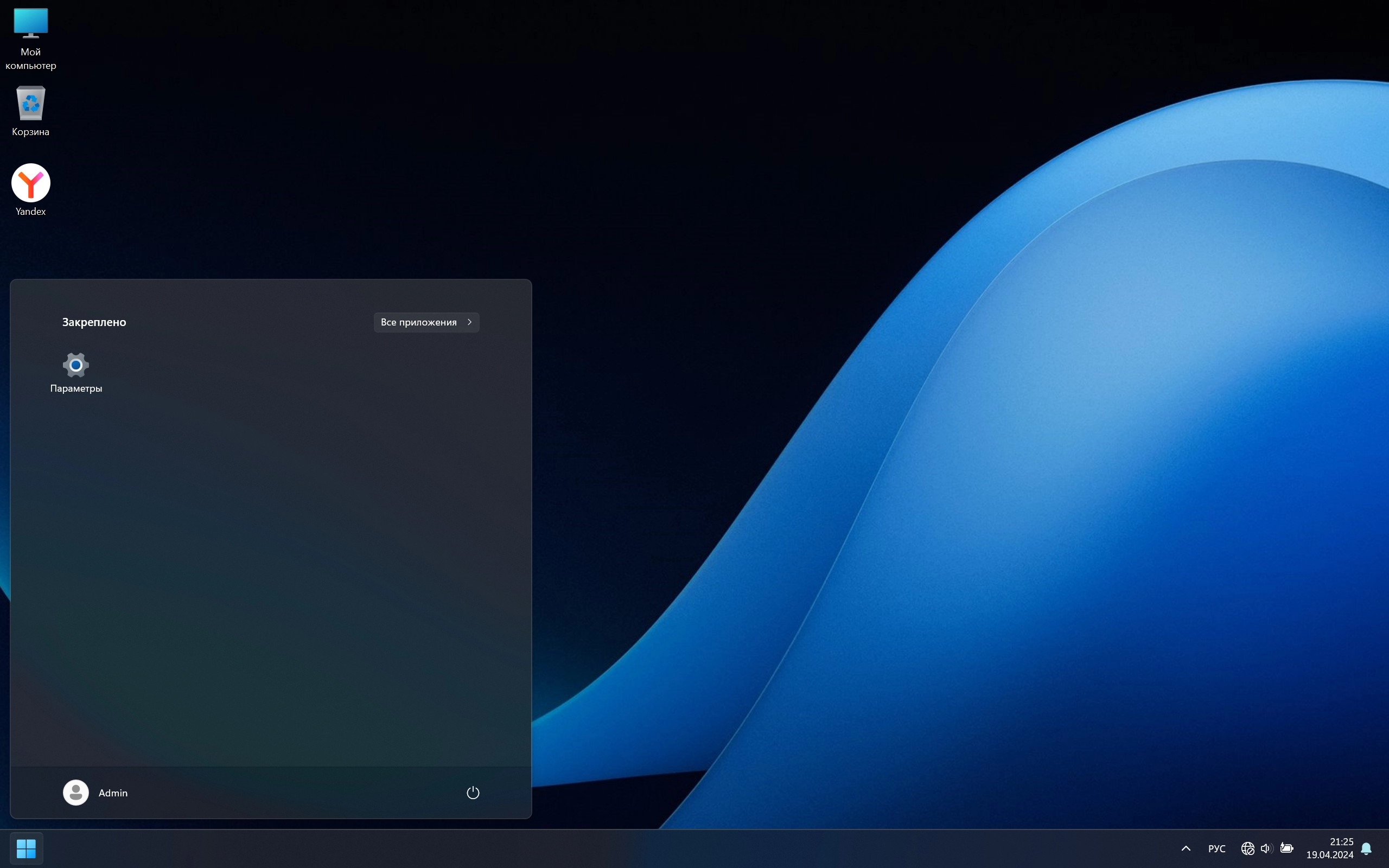Click the Admin account name
The image size is (1389, 868).
pyautogui.click(x=113, y=793)
